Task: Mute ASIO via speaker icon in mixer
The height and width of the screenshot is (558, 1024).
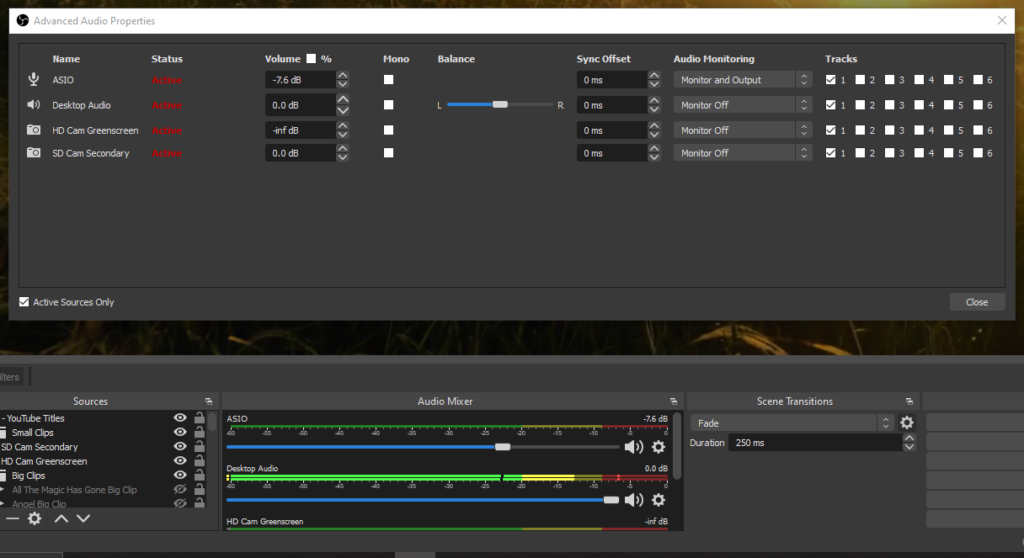Action: pyautogui.click(x=633, y=447)
